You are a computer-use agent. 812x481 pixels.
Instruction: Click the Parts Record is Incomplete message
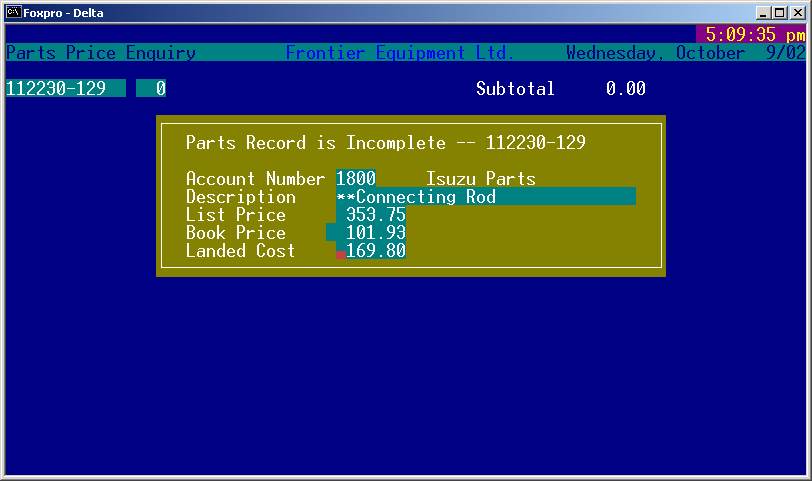coord(385,143)
